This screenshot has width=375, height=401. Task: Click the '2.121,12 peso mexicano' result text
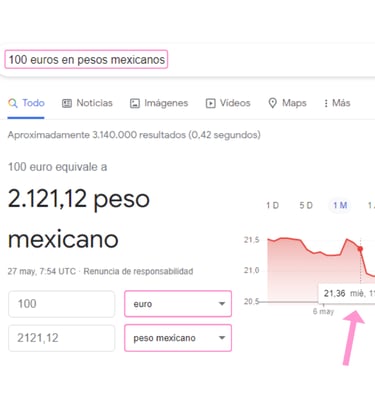[79, 219]
